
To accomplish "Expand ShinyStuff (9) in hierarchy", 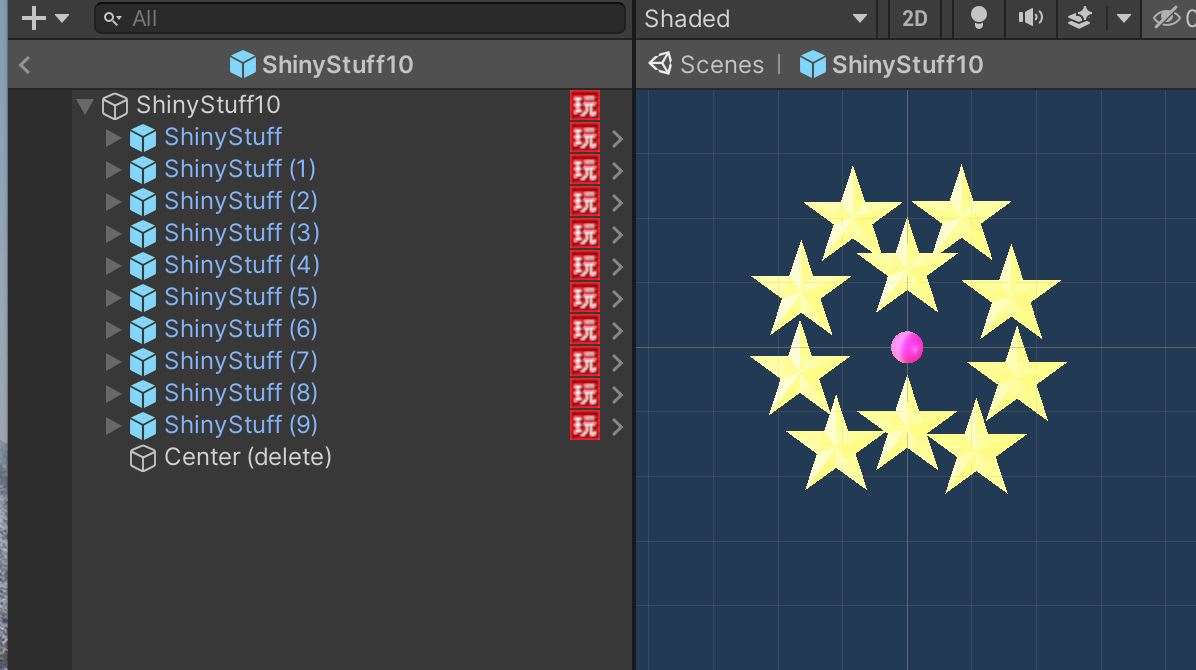I will (x=114, y=426).
